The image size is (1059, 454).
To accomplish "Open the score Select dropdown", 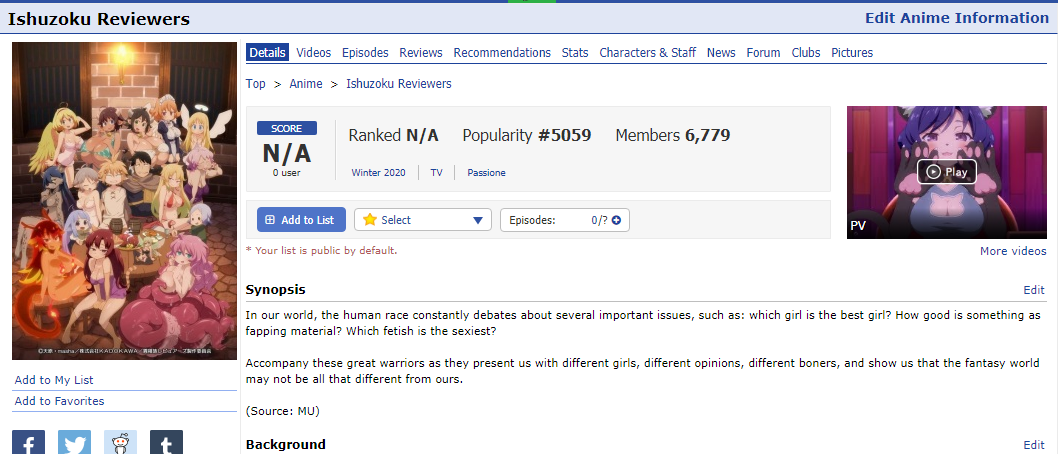I will pyautogui.click(x=423, y=220).
